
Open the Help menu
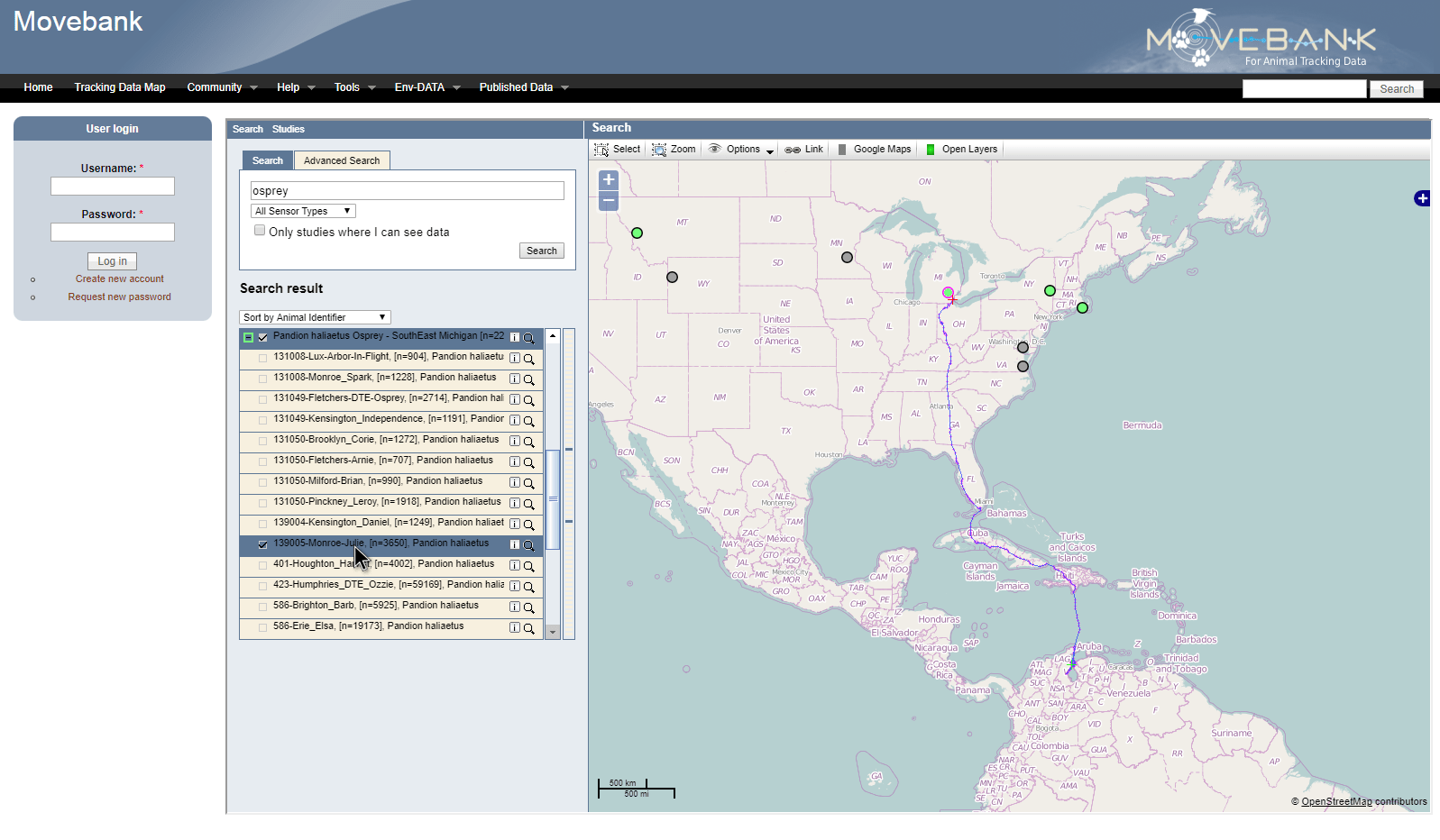point(296,87)
